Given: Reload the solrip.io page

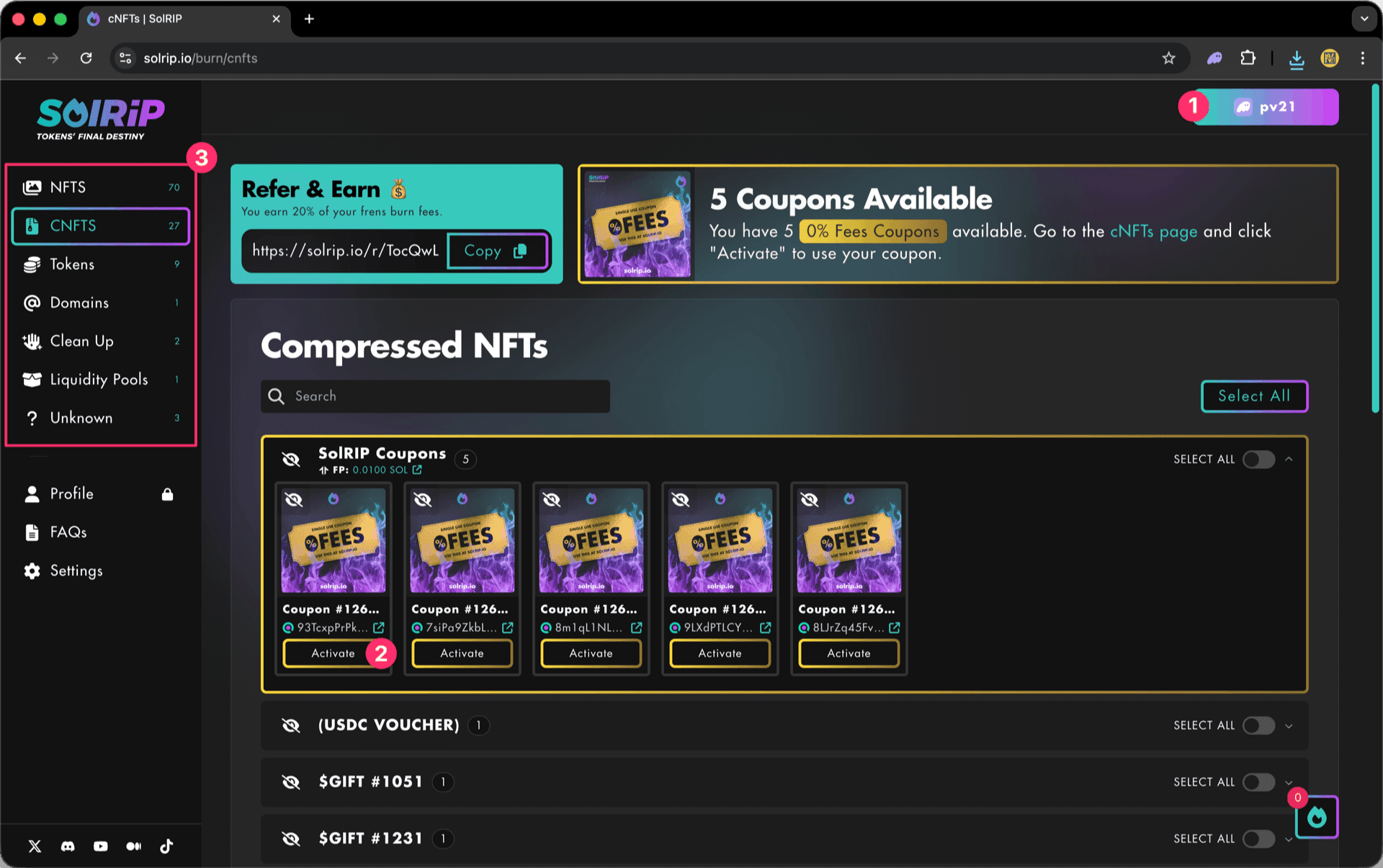Looking at the screenshot, I should pos(86,58).
